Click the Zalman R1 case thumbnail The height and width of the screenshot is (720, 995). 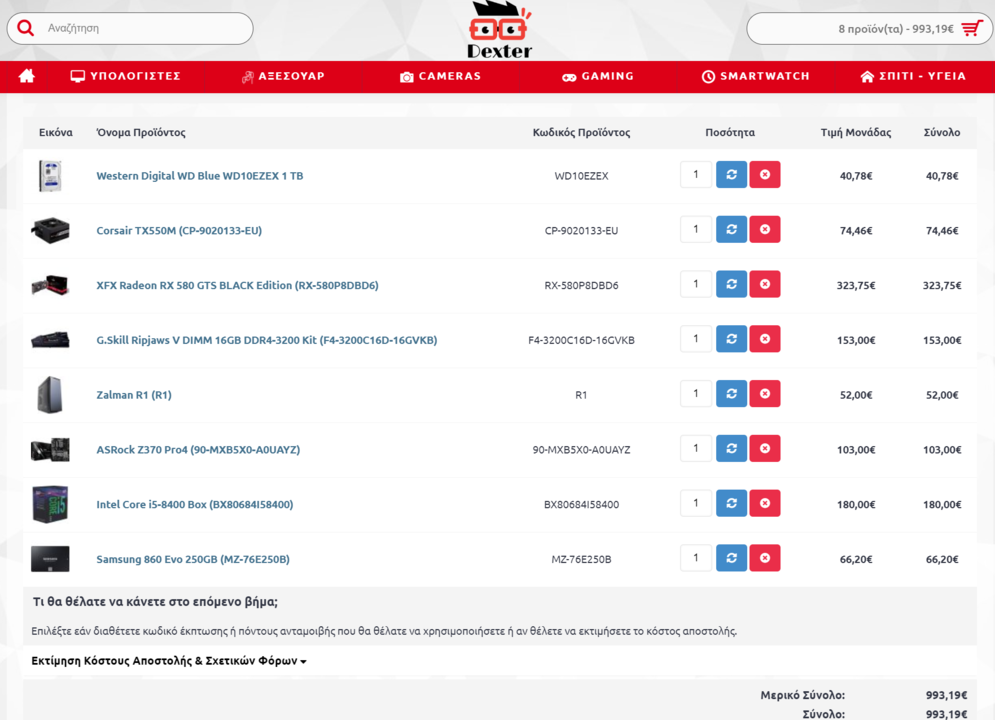point(50,395)
